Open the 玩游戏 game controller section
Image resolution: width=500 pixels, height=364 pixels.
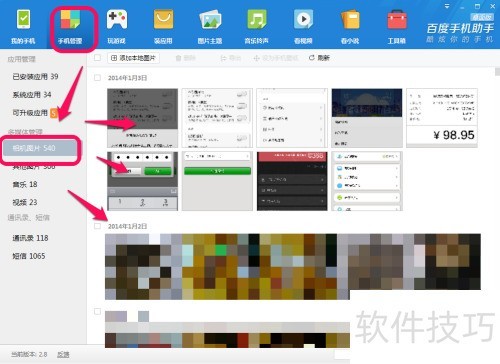(116, 27)
